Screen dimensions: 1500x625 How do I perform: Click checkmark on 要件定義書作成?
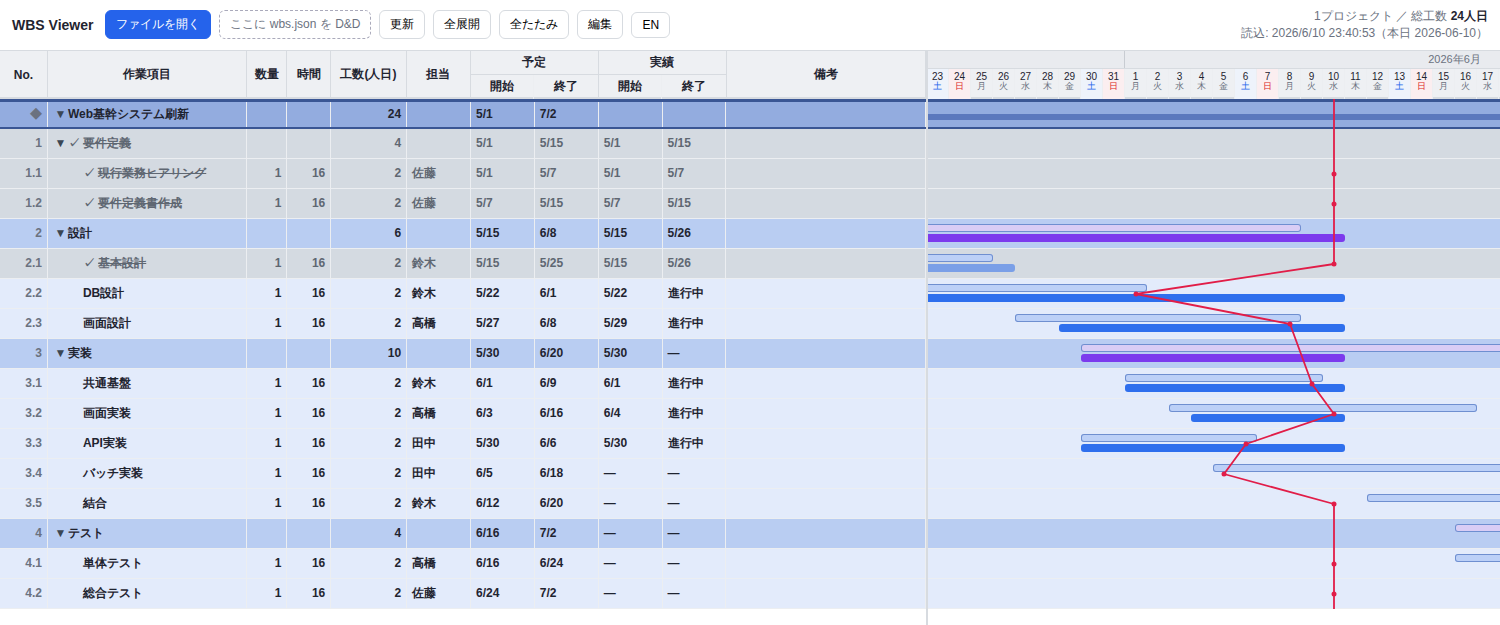89,203
